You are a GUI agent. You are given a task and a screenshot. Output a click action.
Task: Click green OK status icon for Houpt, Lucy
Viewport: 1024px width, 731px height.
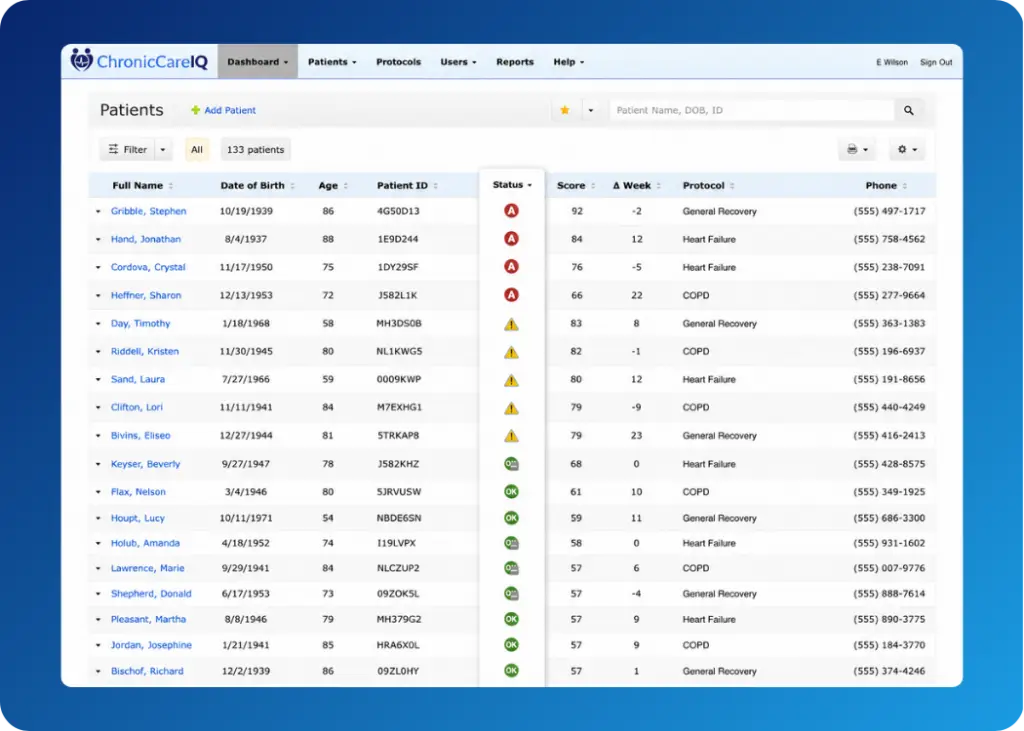click(511, 518)
